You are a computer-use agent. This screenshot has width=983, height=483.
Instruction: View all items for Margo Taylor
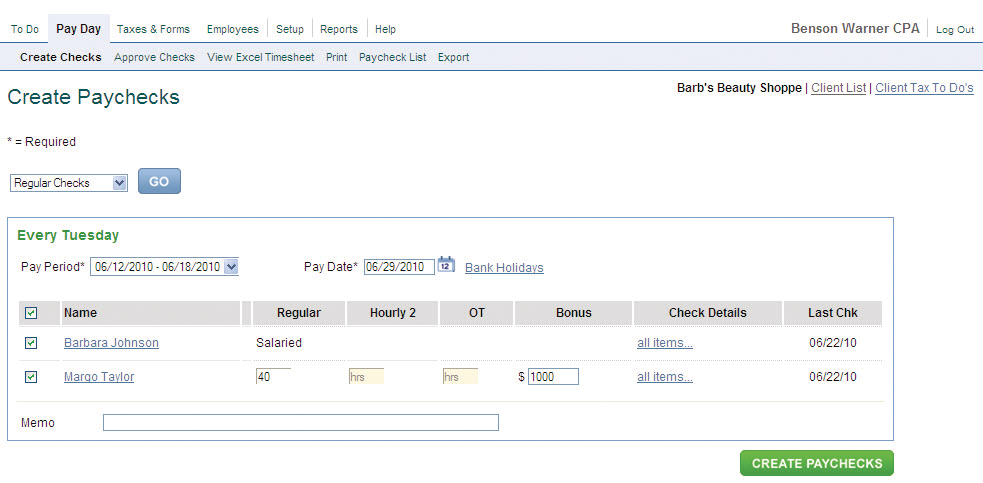664,377
